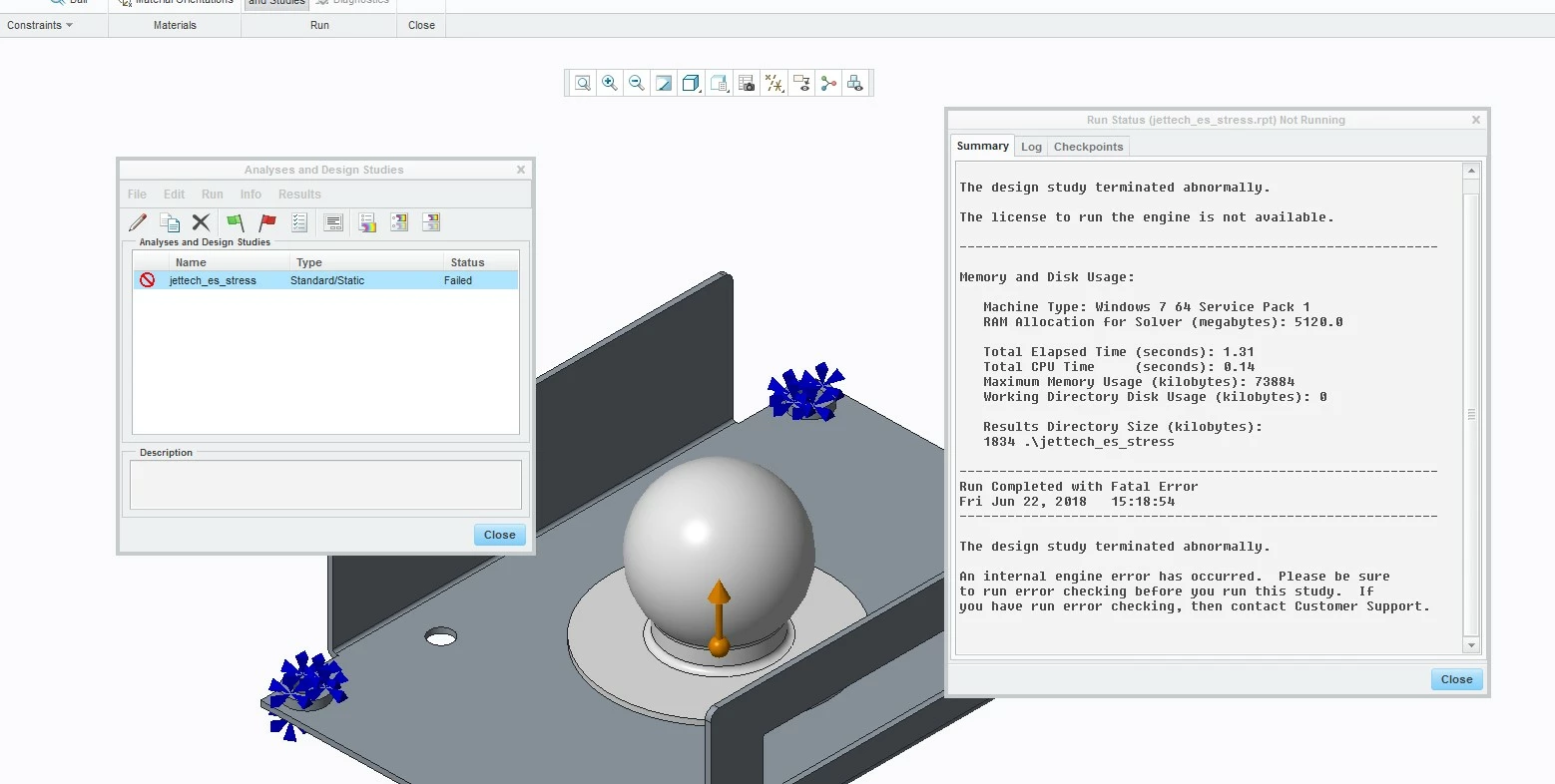
Task: Close Analyses dialog with title X
Action: 521,170
